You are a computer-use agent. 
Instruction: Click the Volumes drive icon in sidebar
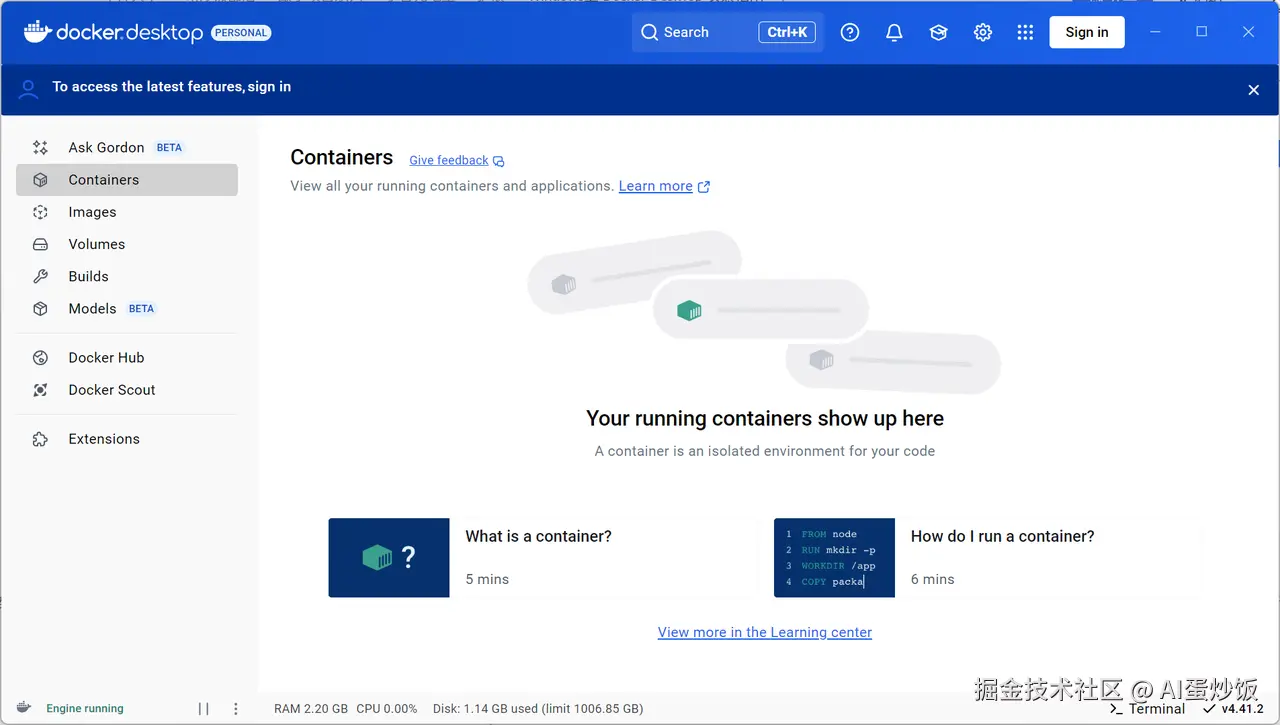pos(40,244)
